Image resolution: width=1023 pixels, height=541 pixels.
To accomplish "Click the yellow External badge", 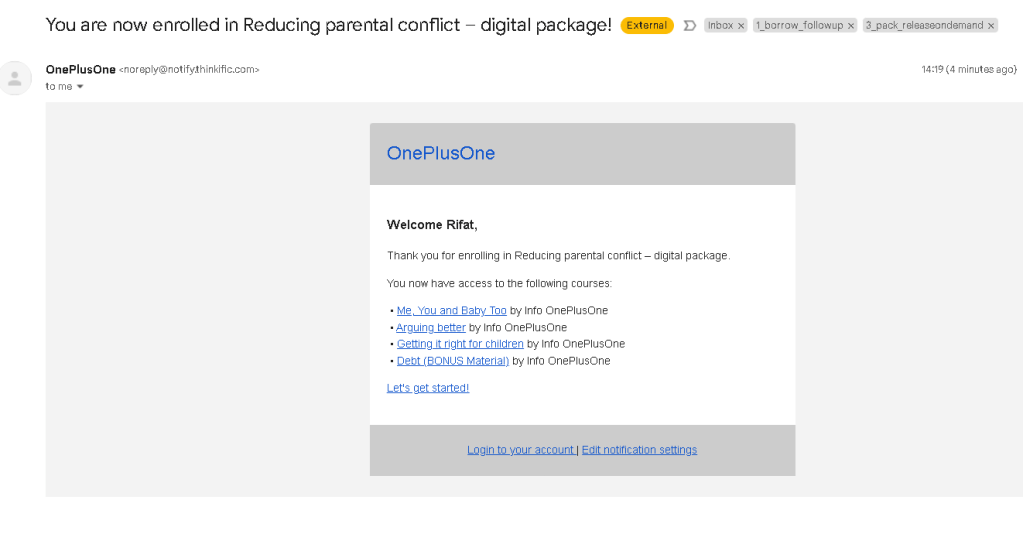I will coord(647,25).
